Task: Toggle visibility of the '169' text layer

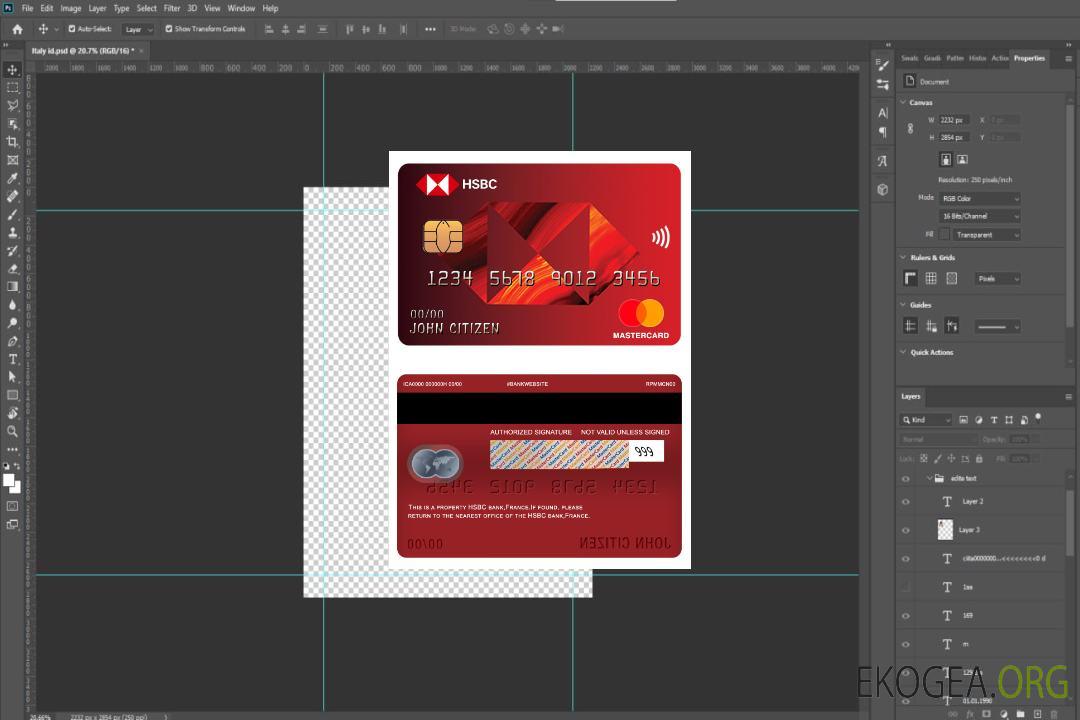Action: pos(906,616)
